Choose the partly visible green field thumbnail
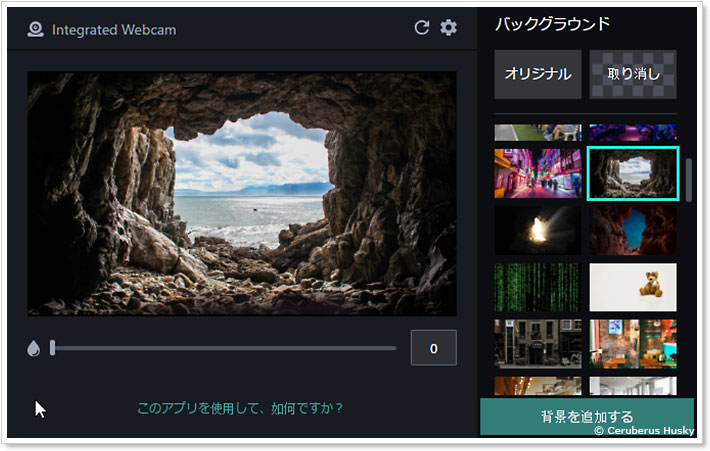This screenshot has width=710, height=451. 537,133
